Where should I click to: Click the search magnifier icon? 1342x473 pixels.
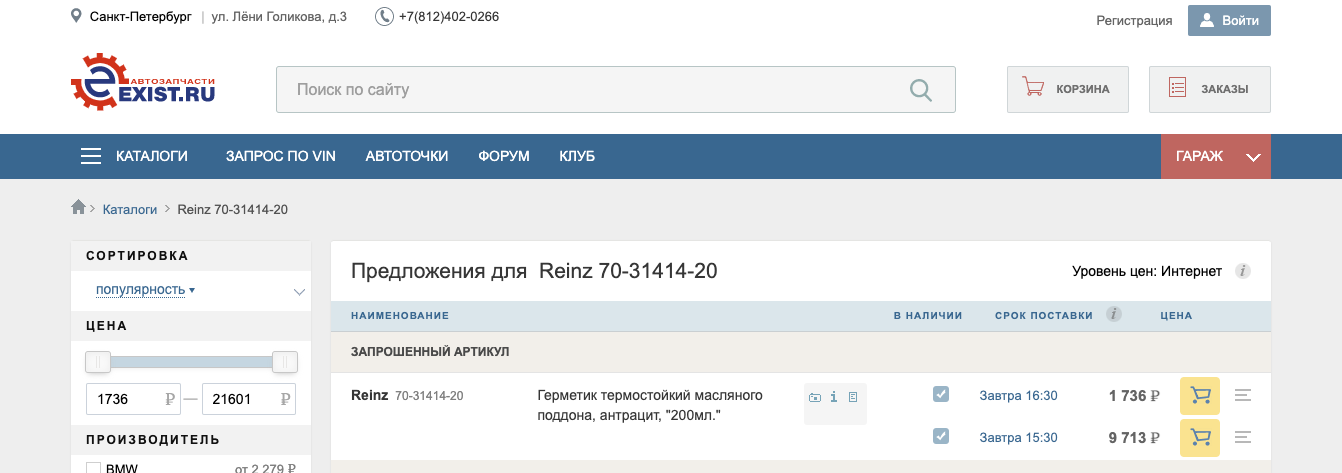[x=921, y=90]
